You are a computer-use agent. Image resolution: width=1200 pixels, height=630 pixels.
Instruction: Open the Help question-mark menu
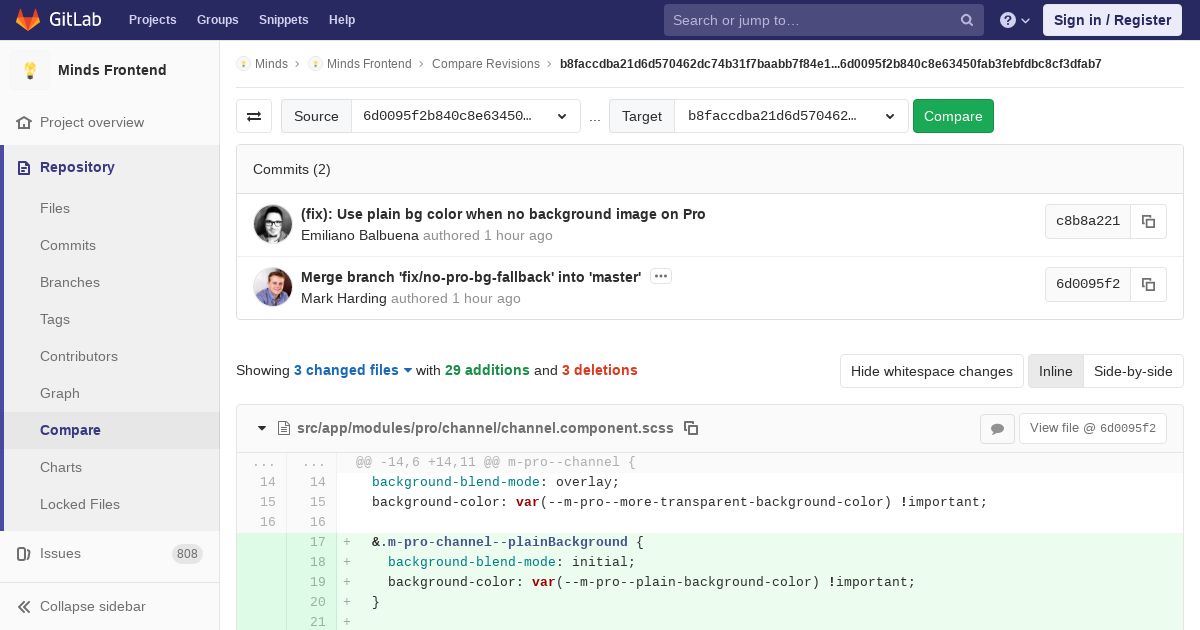pyautogui.click(x=1015, y=20)
